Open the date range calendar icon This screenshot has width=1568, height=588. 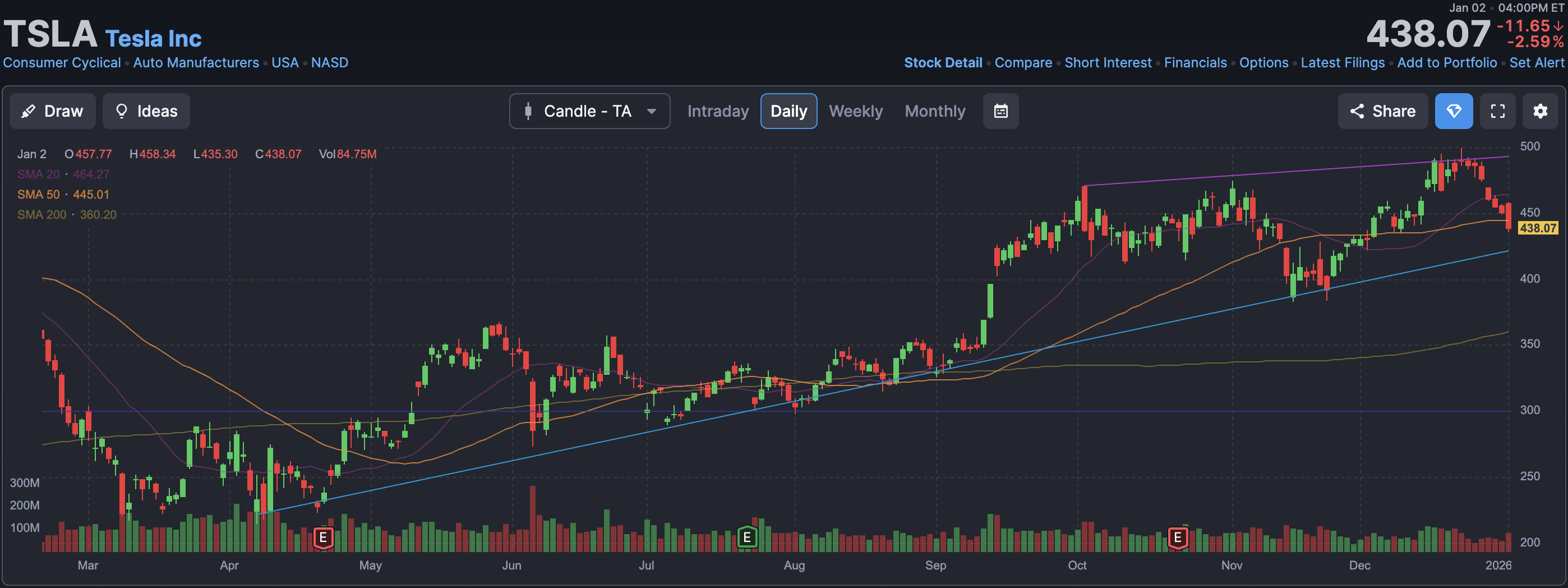1000,111
